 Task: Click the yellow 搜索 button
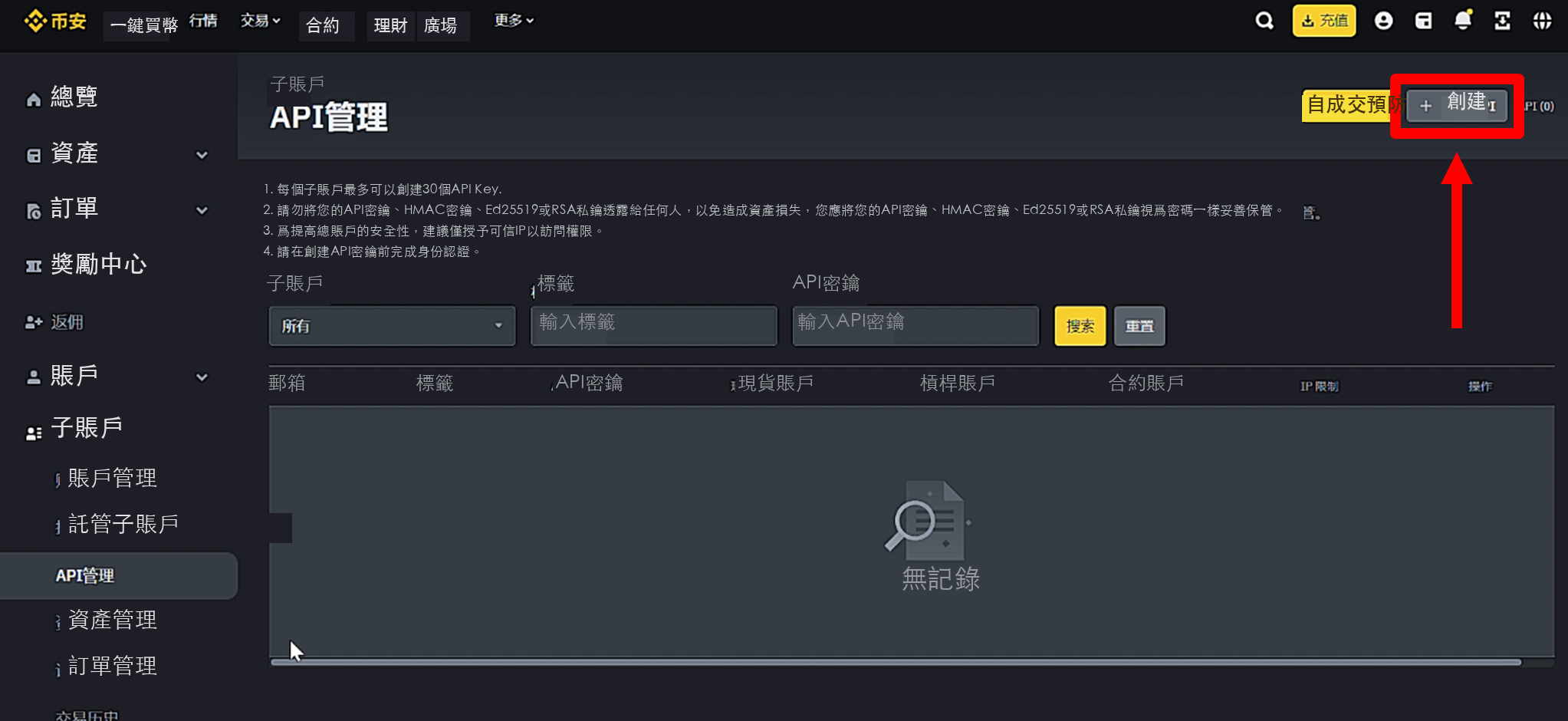(x=1080, y=326)
